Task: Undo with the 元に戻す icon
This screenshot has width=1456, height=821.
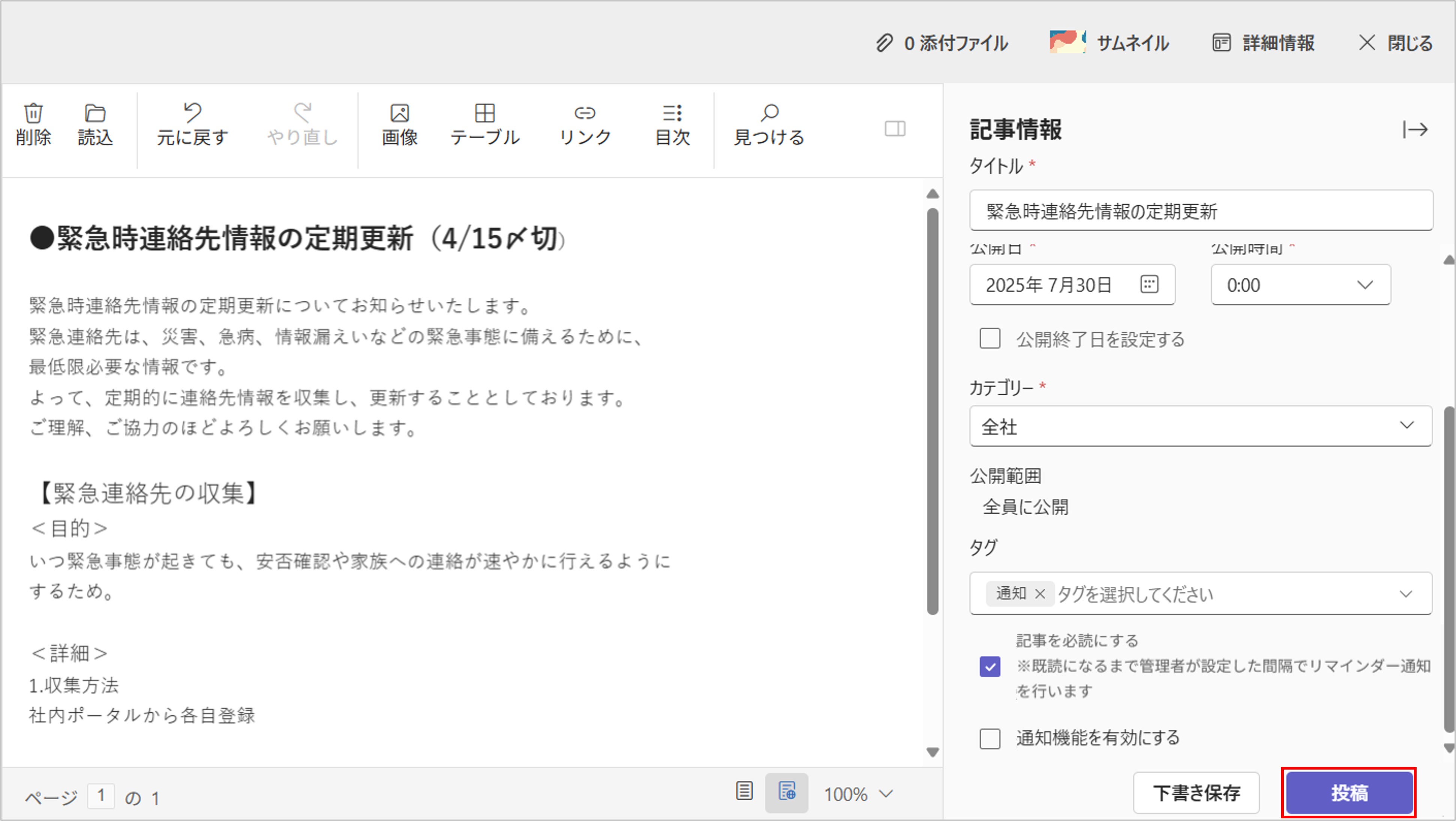Action: tap(192, 124)
